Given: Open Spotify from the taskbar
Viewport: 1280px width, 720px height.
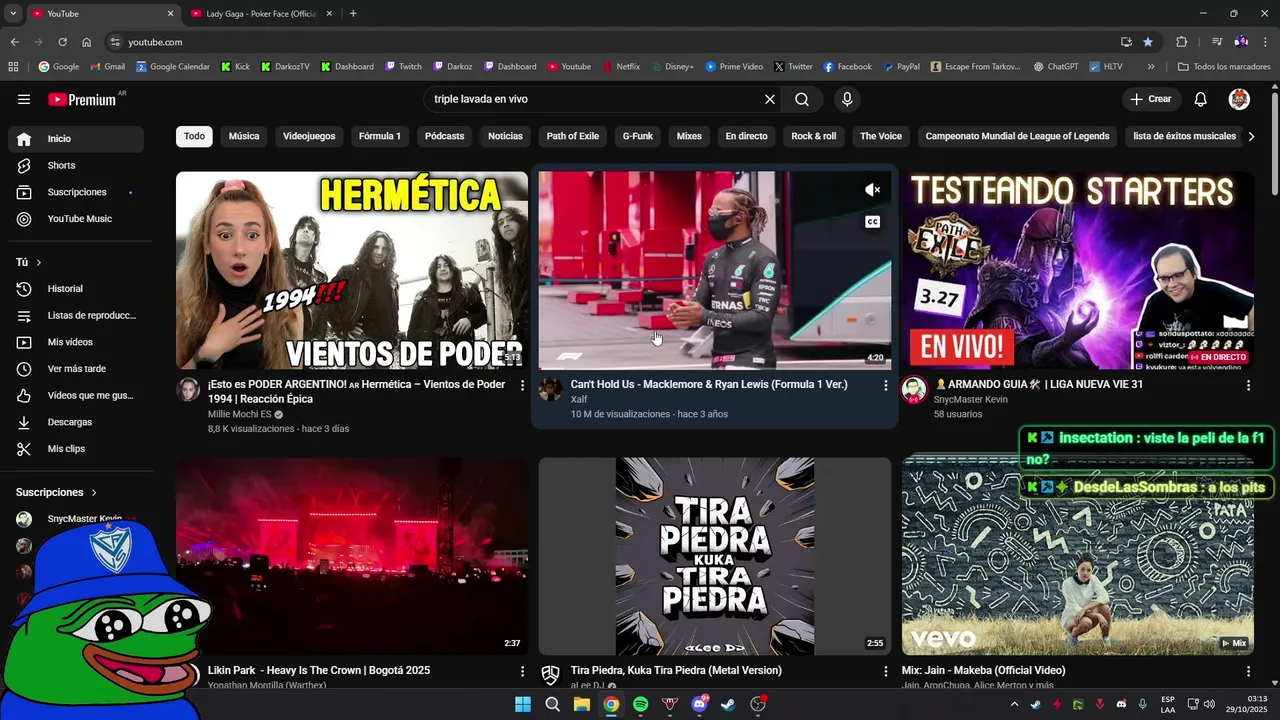Looking at the screenshot, I should [x=640, y=704].
